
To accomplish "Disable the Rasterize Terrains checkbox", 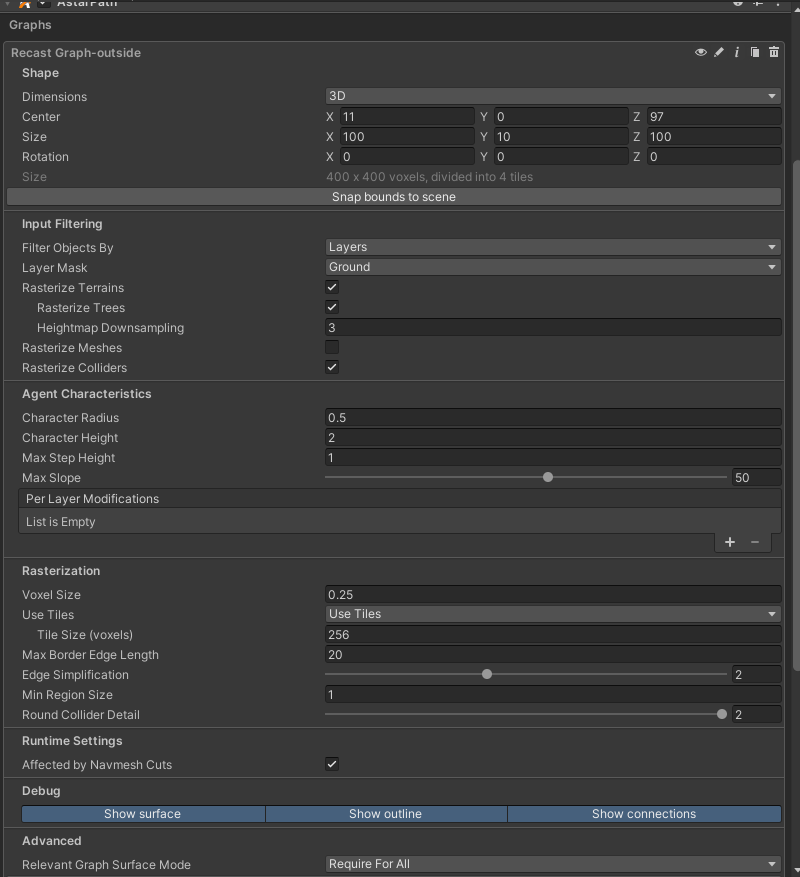I will click(332, 287).
